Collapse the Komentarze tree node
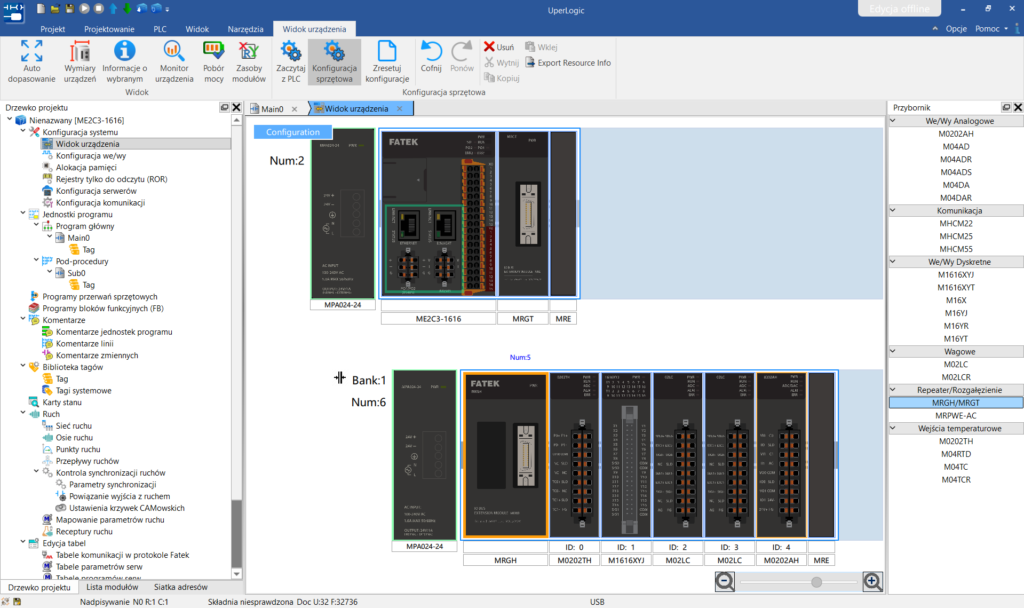 pos(24,319)
